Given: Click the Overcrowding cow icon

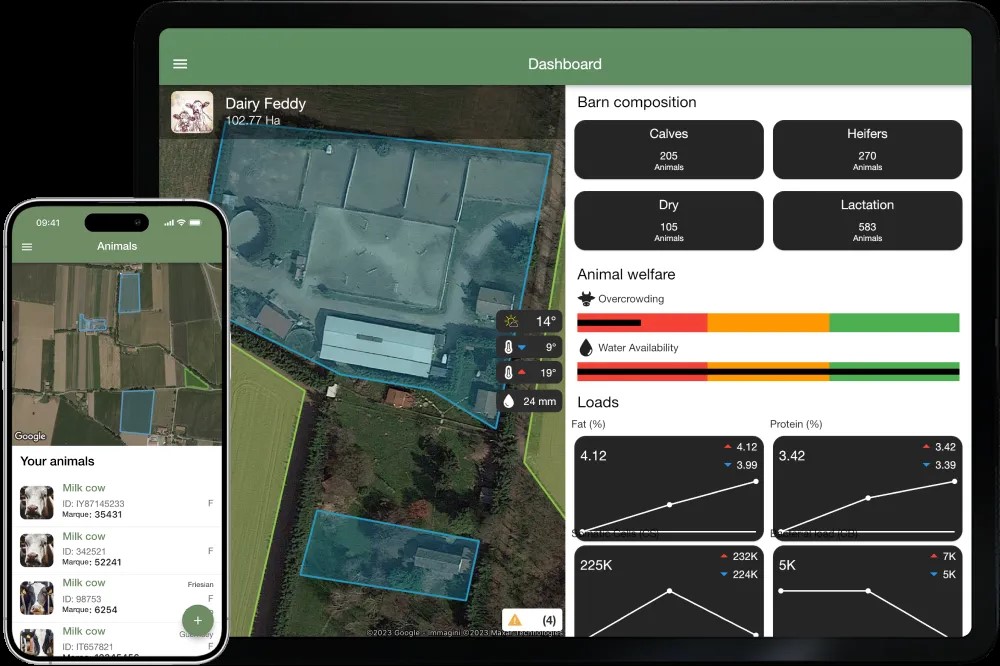Looking at the screenshot, I should point(586,298).
